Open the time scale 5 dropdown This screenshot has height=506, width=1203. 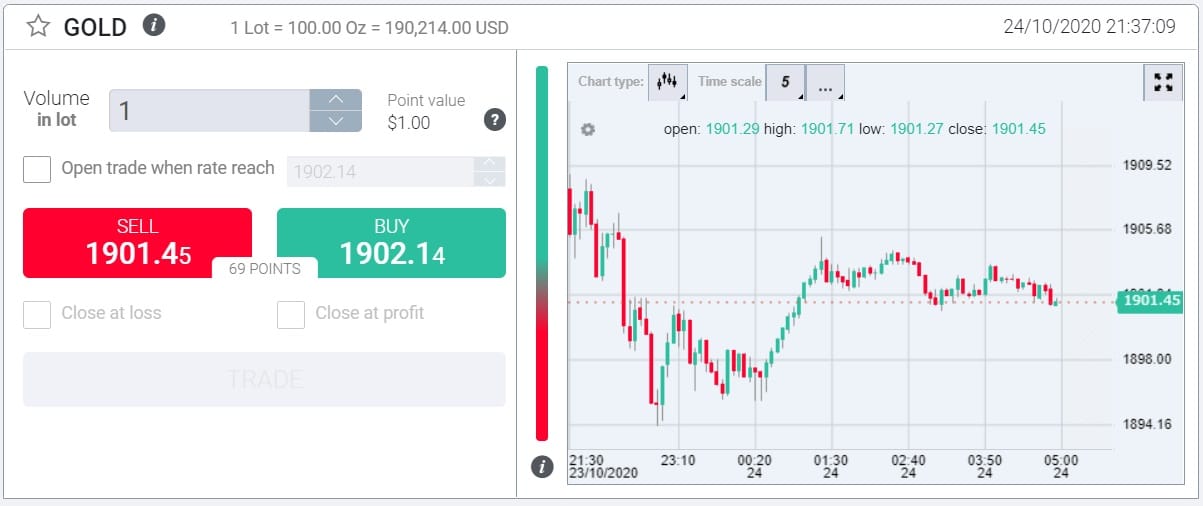[785, 83]
